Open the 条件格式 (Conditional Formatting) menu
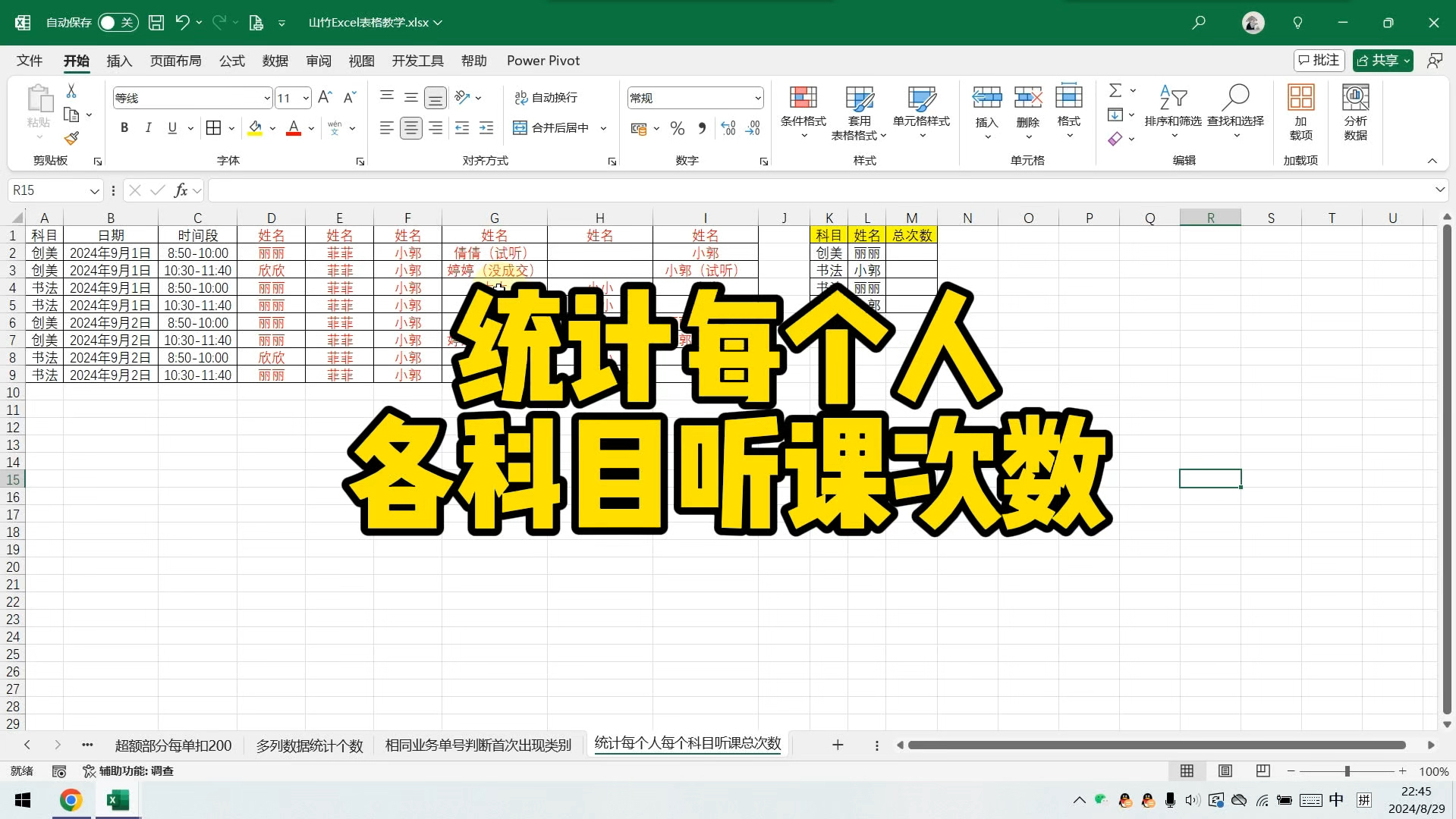 (x=803, y=111)
